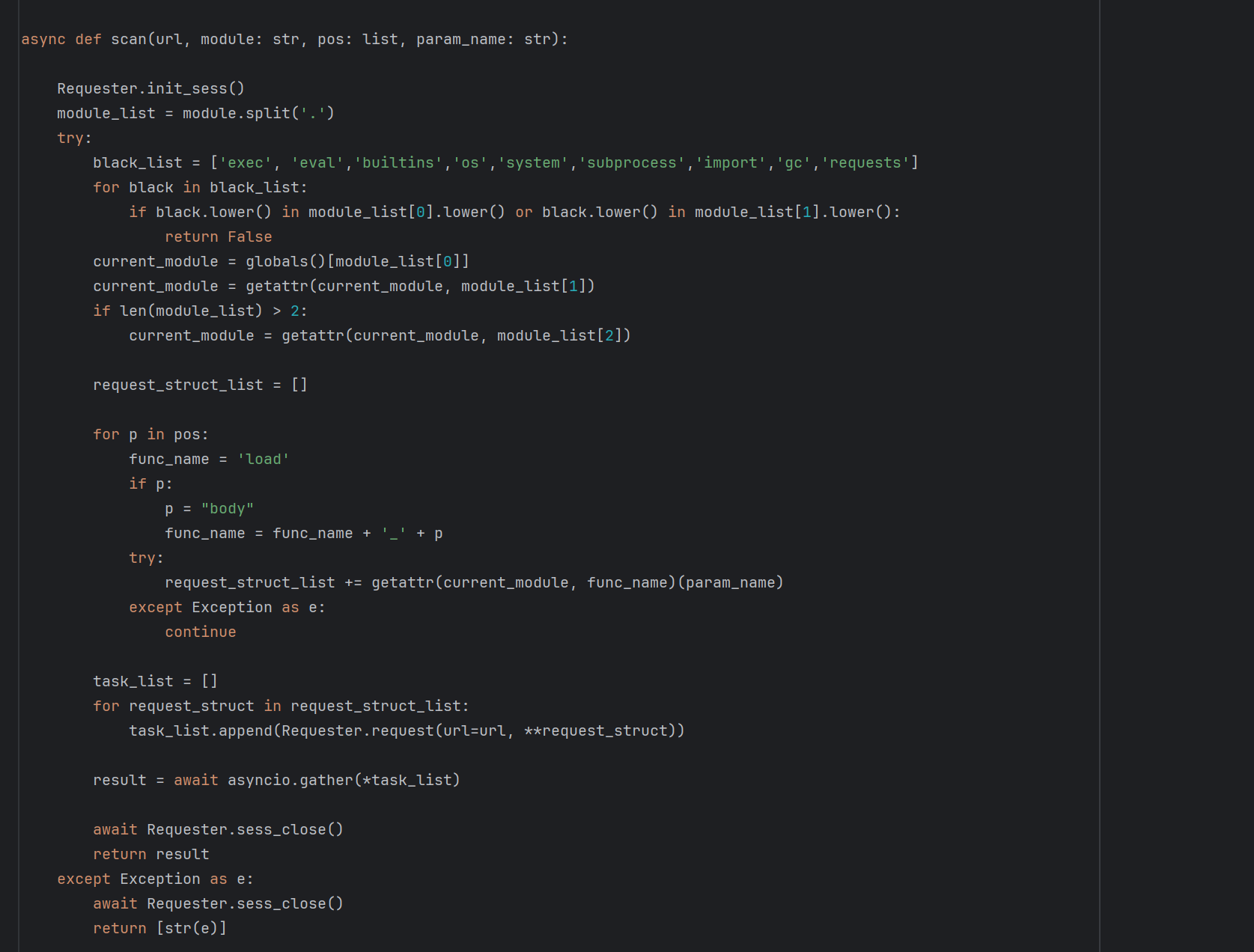Select the 'load' string literal
Viewport: 1254px width, 952px height.
point(264,459)
